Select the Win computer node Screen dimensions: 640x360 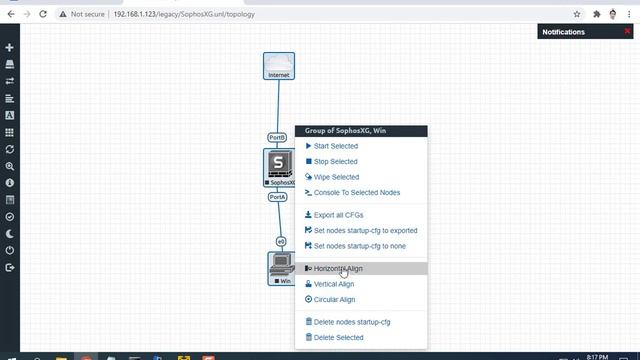281,268
